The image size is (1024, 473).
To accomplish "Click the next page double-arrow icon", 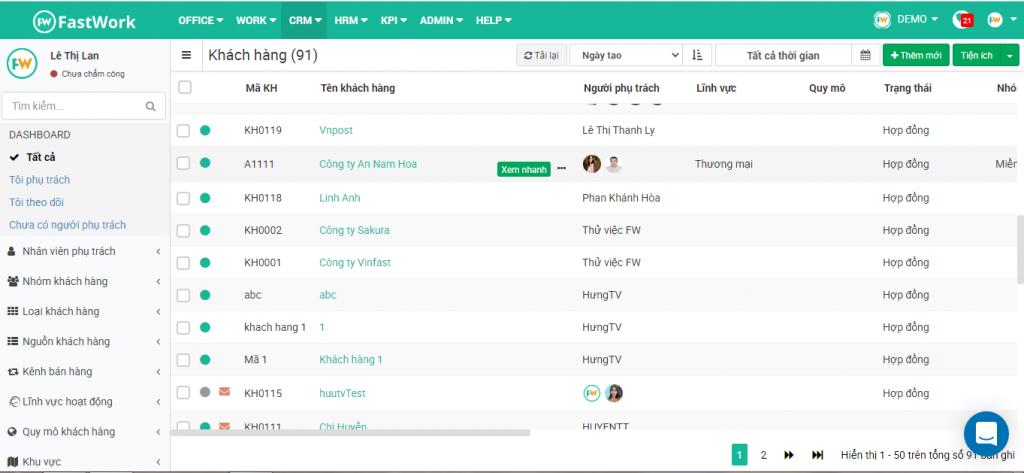I will point(789,455).
